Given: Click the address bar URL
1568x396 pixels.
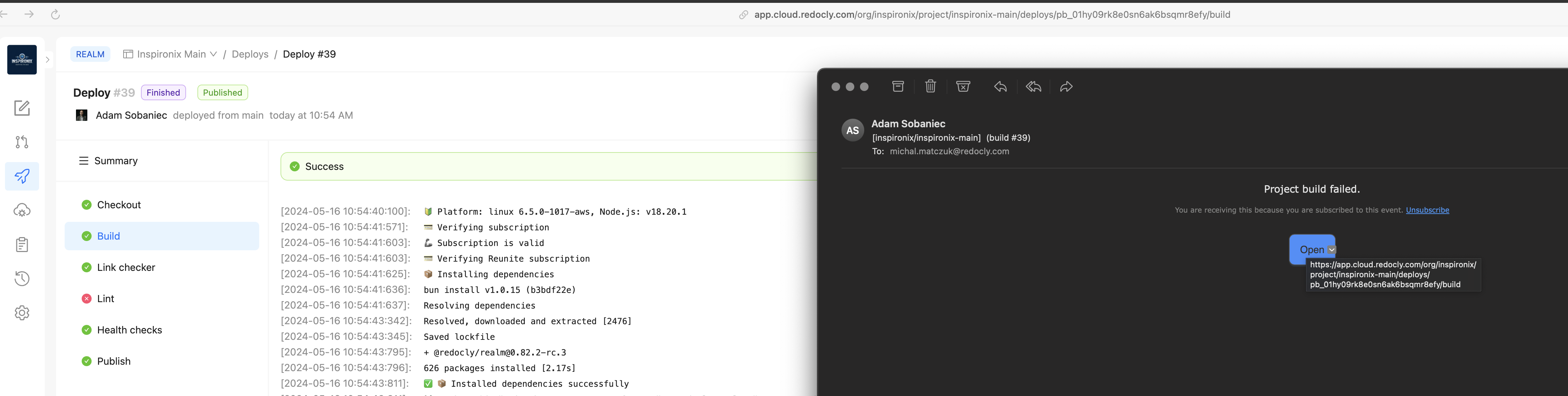Looking at the screenshot, I should click(992, 15).
